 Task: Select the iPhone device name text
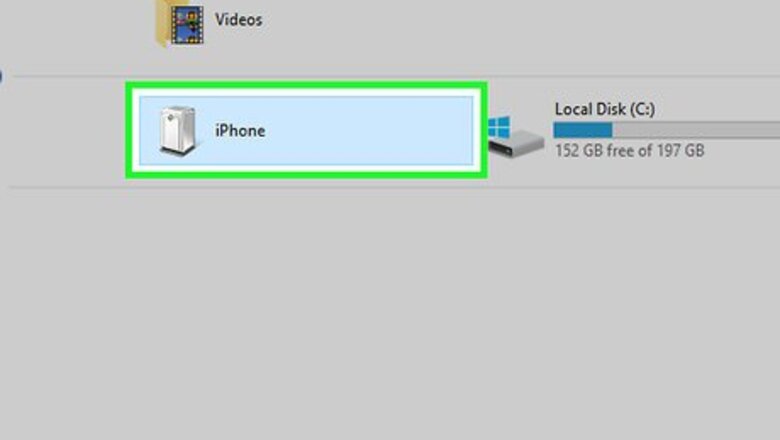click(240, 131)
